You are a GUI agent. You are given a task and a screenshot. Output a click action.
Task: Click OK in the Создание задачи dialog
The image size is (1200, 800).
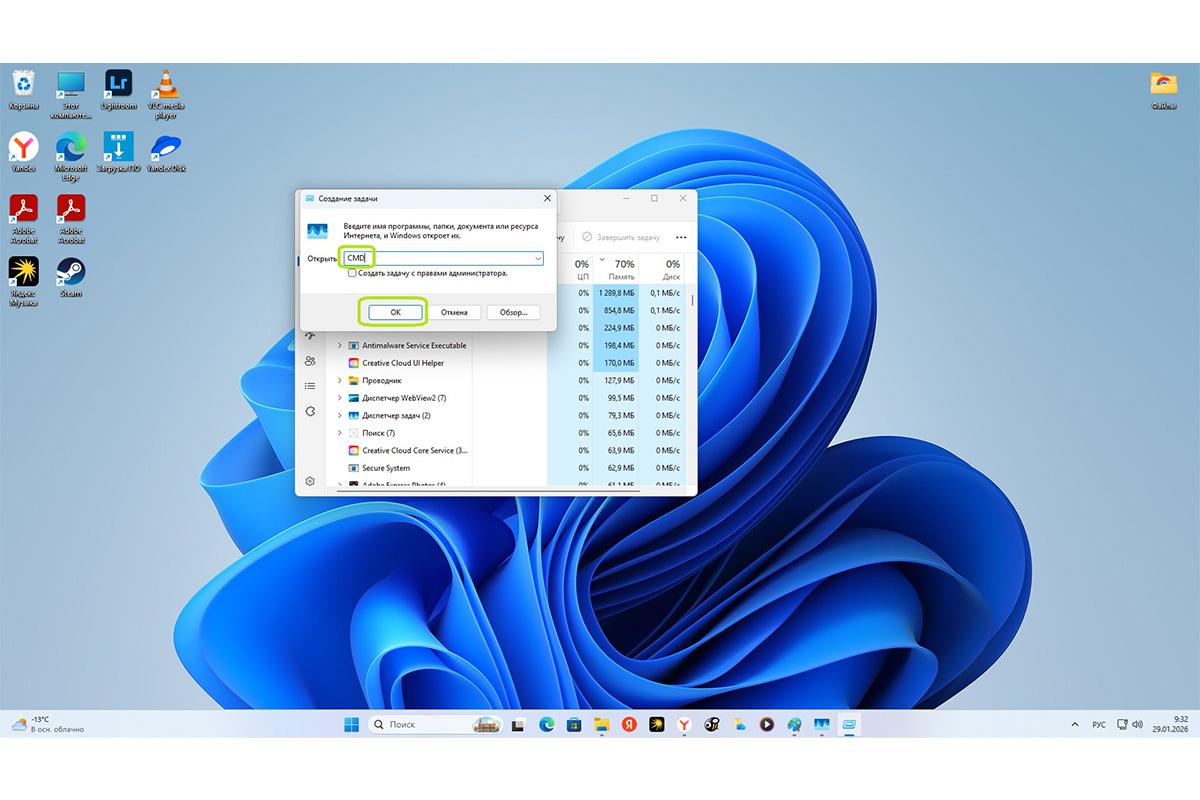tap(395, 312)
